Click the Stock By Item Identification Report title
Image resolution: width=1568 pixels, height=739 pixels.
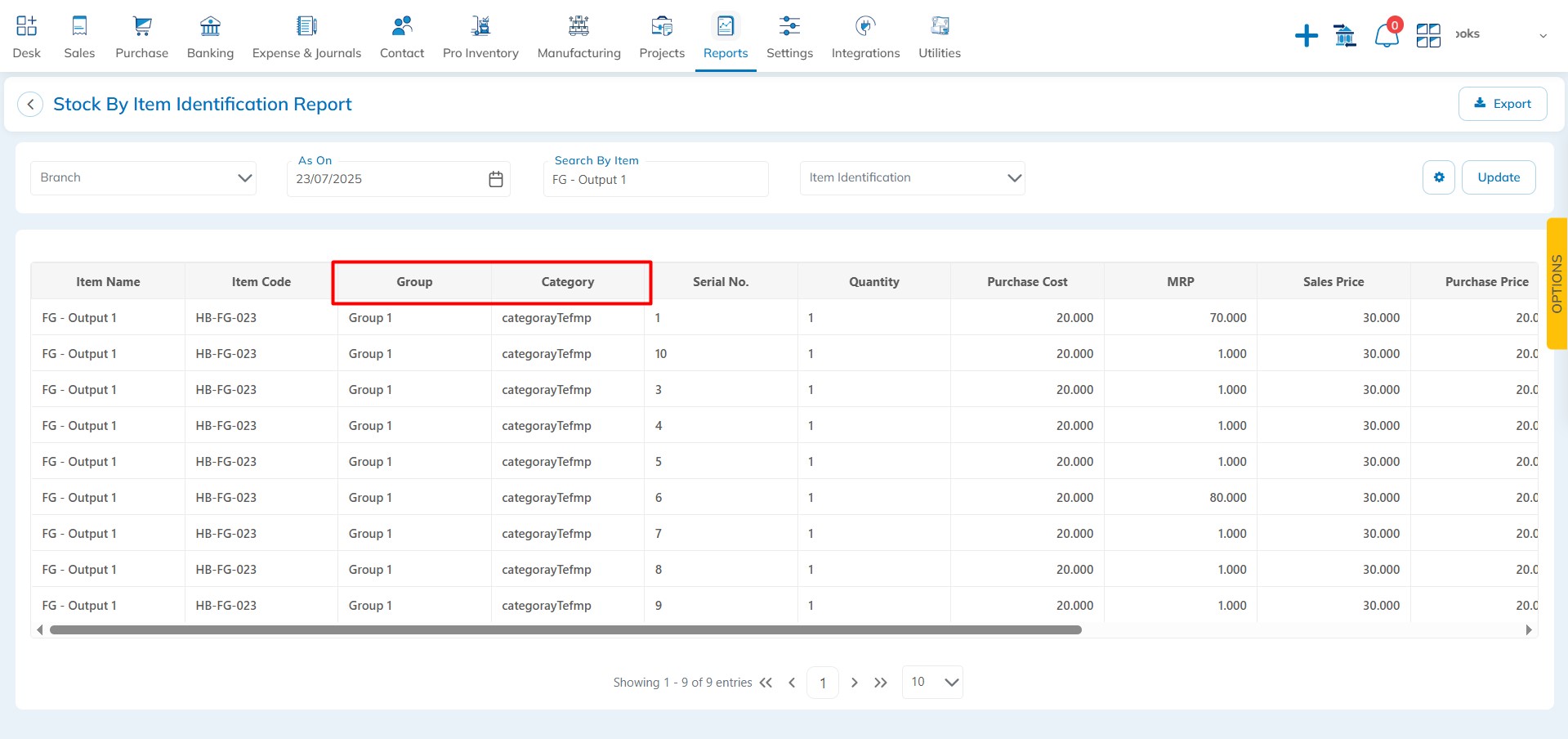tap(203, 105)
